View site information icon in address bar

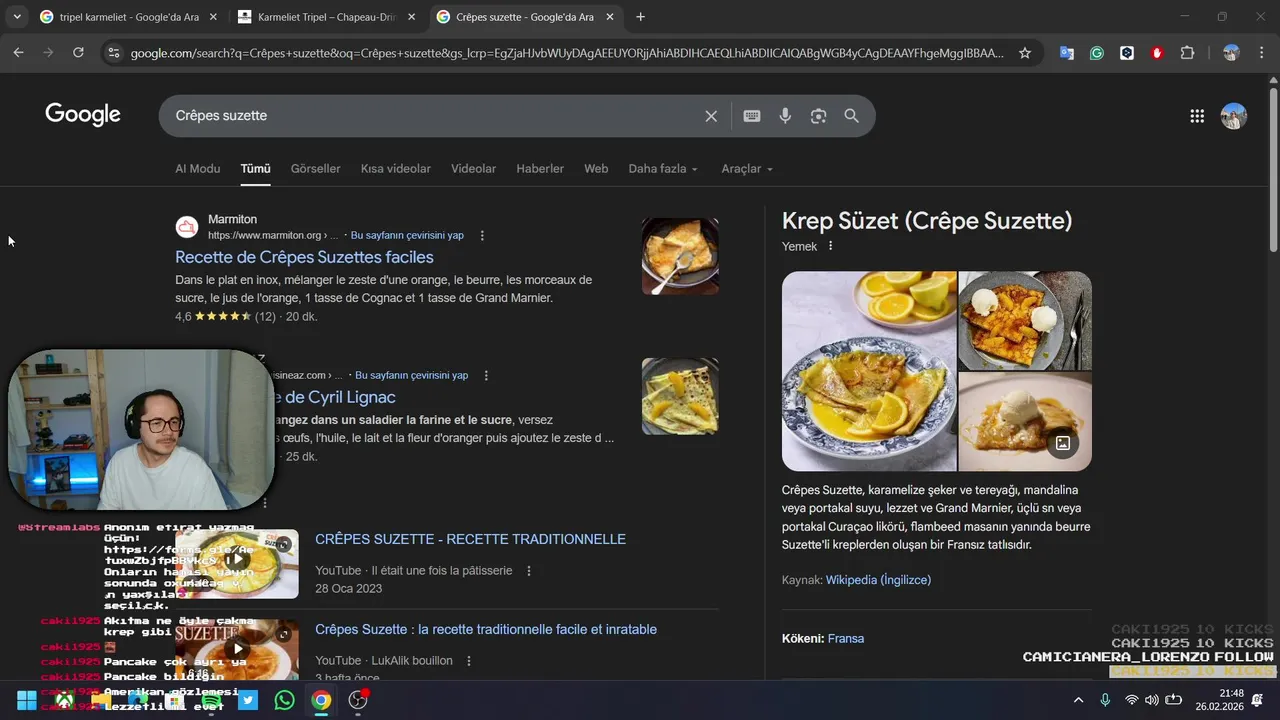pos(113,53)
